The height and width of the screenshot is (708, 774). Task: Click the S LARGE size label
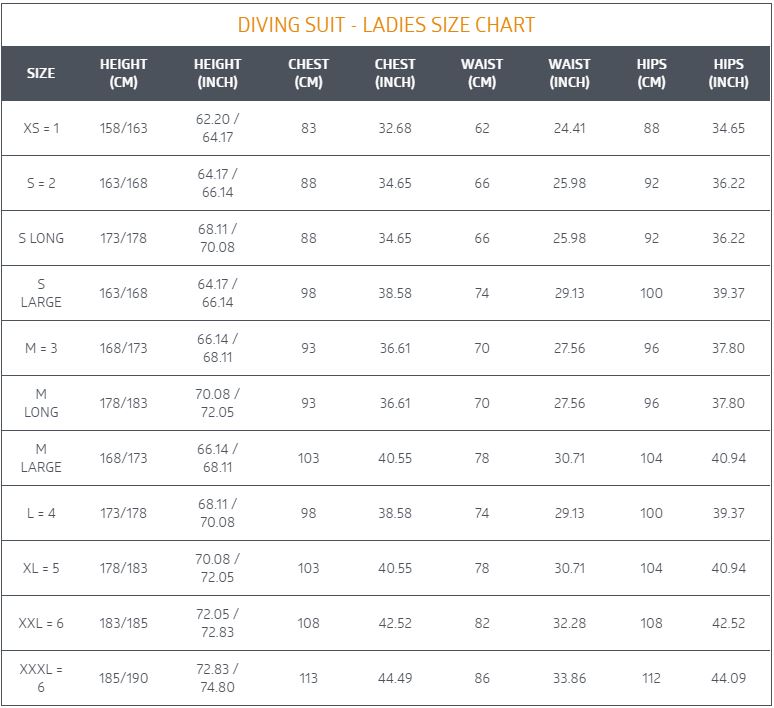(41, 293)
